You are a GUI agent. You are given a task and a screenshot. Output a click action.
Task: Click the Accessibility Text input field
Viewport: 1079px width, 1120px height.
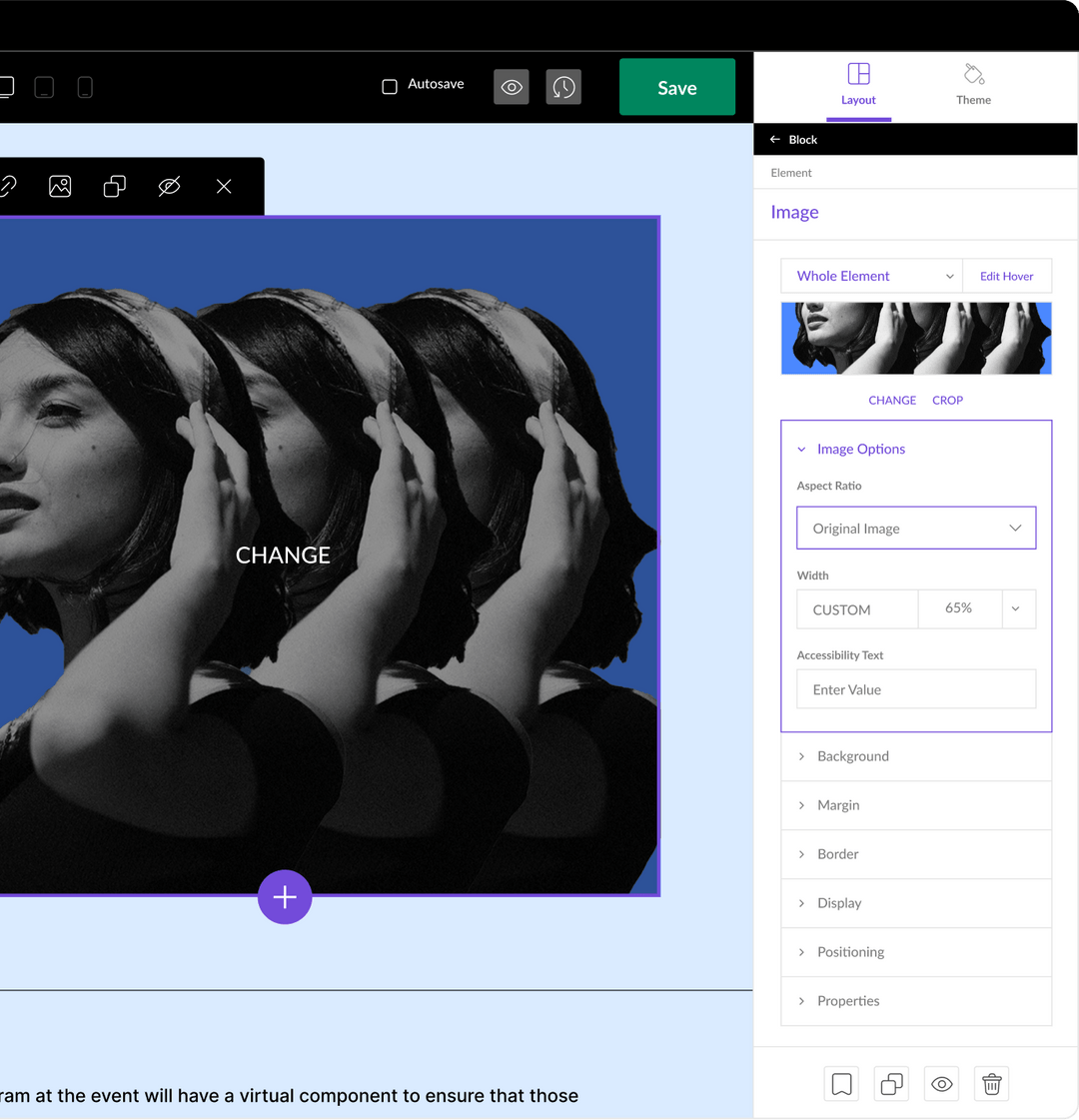(915, 689)
